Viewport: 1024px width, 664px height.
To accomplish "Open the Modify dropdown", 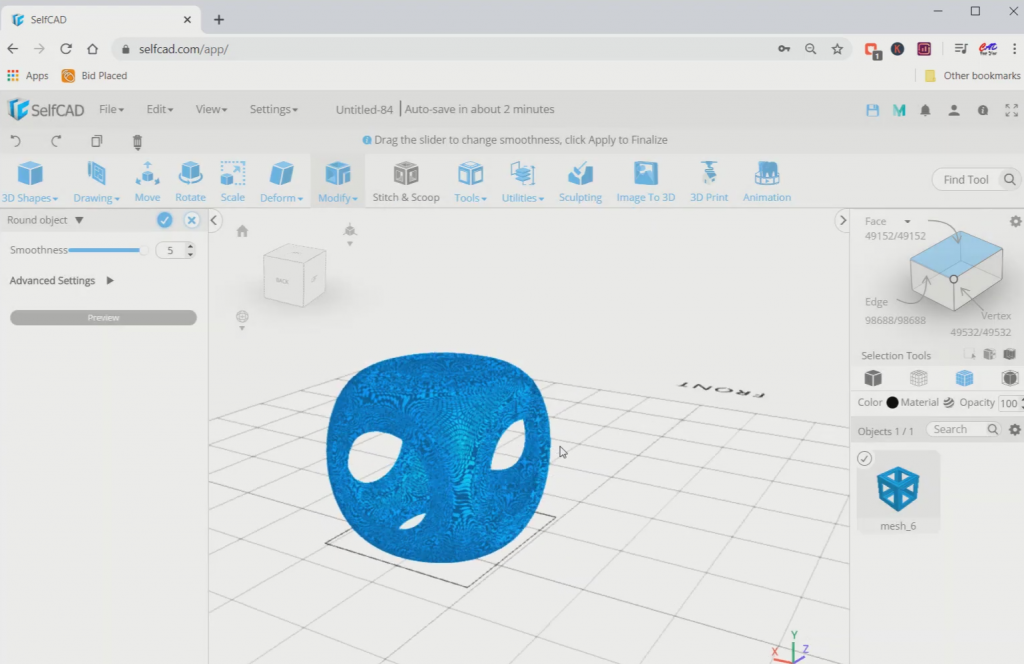I will (337, 180).
